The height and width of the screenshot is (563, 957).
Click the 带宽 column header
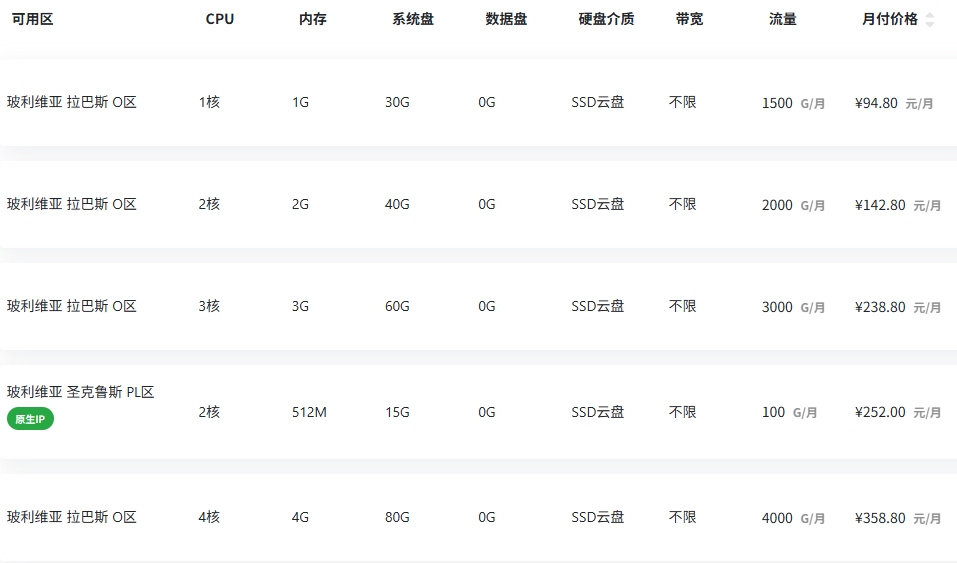point(689,19)
